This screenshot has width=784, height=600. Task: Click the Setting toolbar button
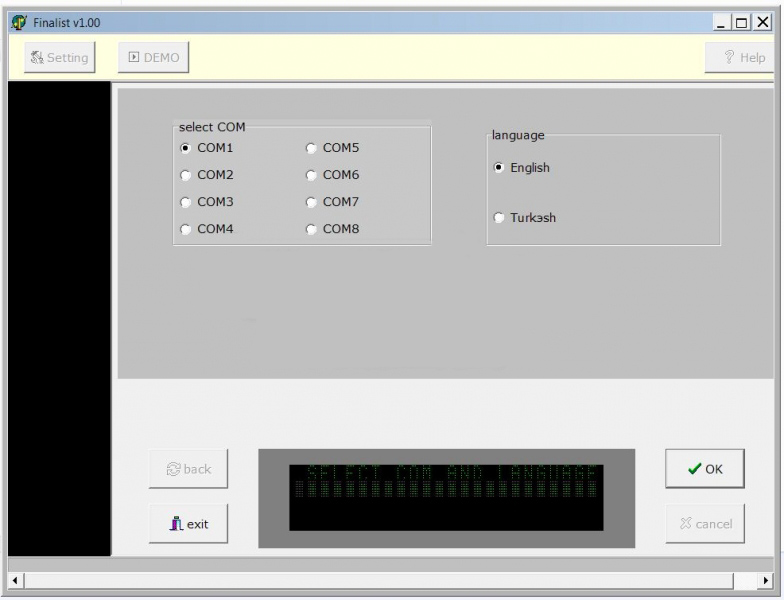pyautogui.click(x=59, y=58)
